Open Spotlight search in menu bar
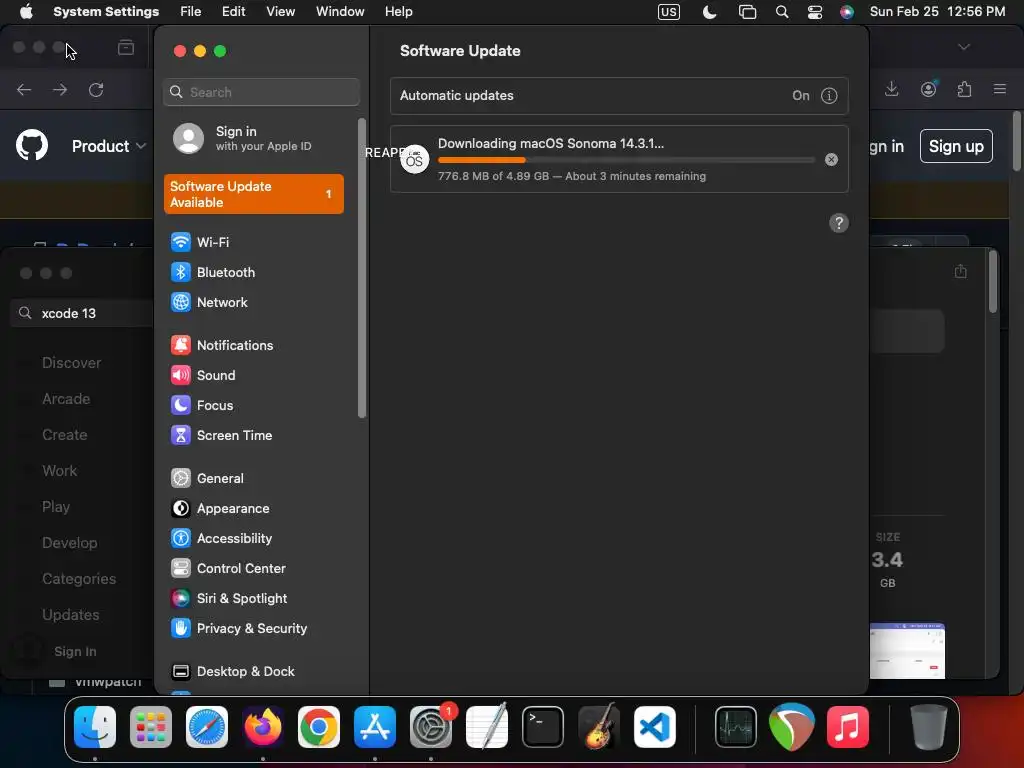The width and height of the screenshot is (1024, 768). (782, 12)
